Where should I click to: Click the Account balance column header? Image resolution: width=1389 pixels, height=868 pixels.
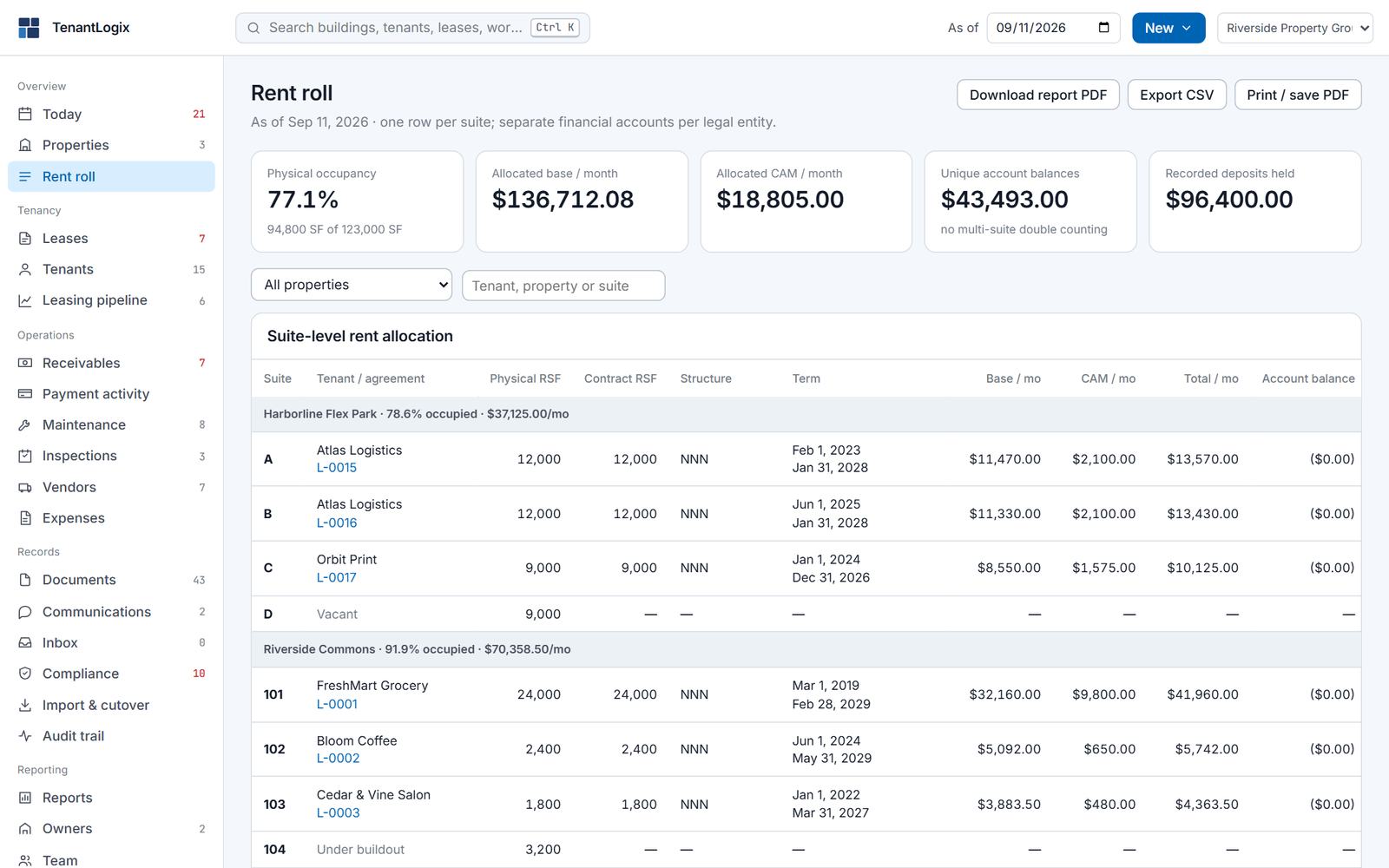tap(1308, 378)
